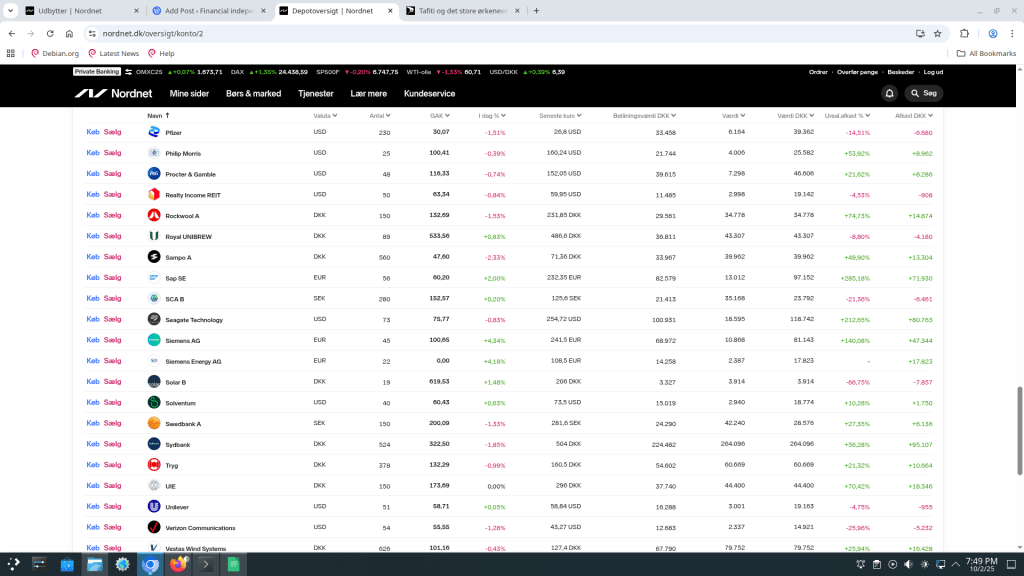Open the notifications bell in Nordnet header

889,93
